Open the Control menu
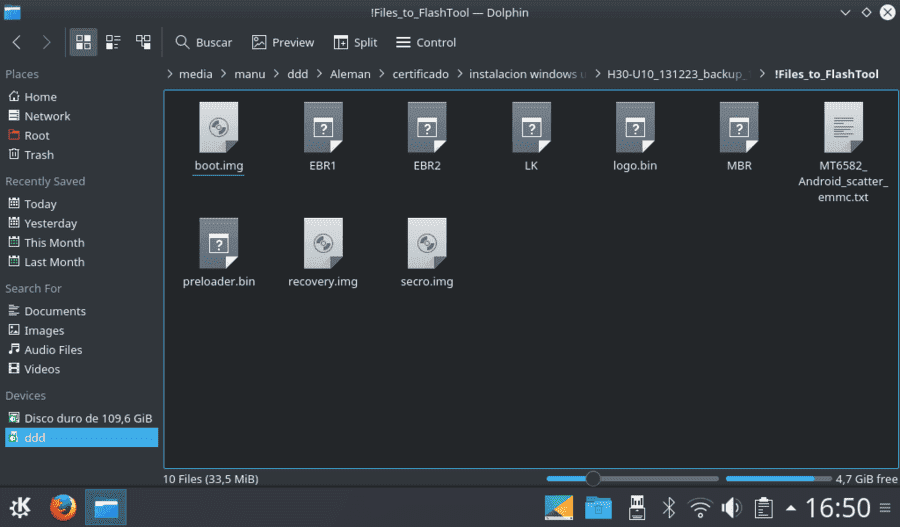The width and height of the screenshot is (900, 527). [426, 42]
